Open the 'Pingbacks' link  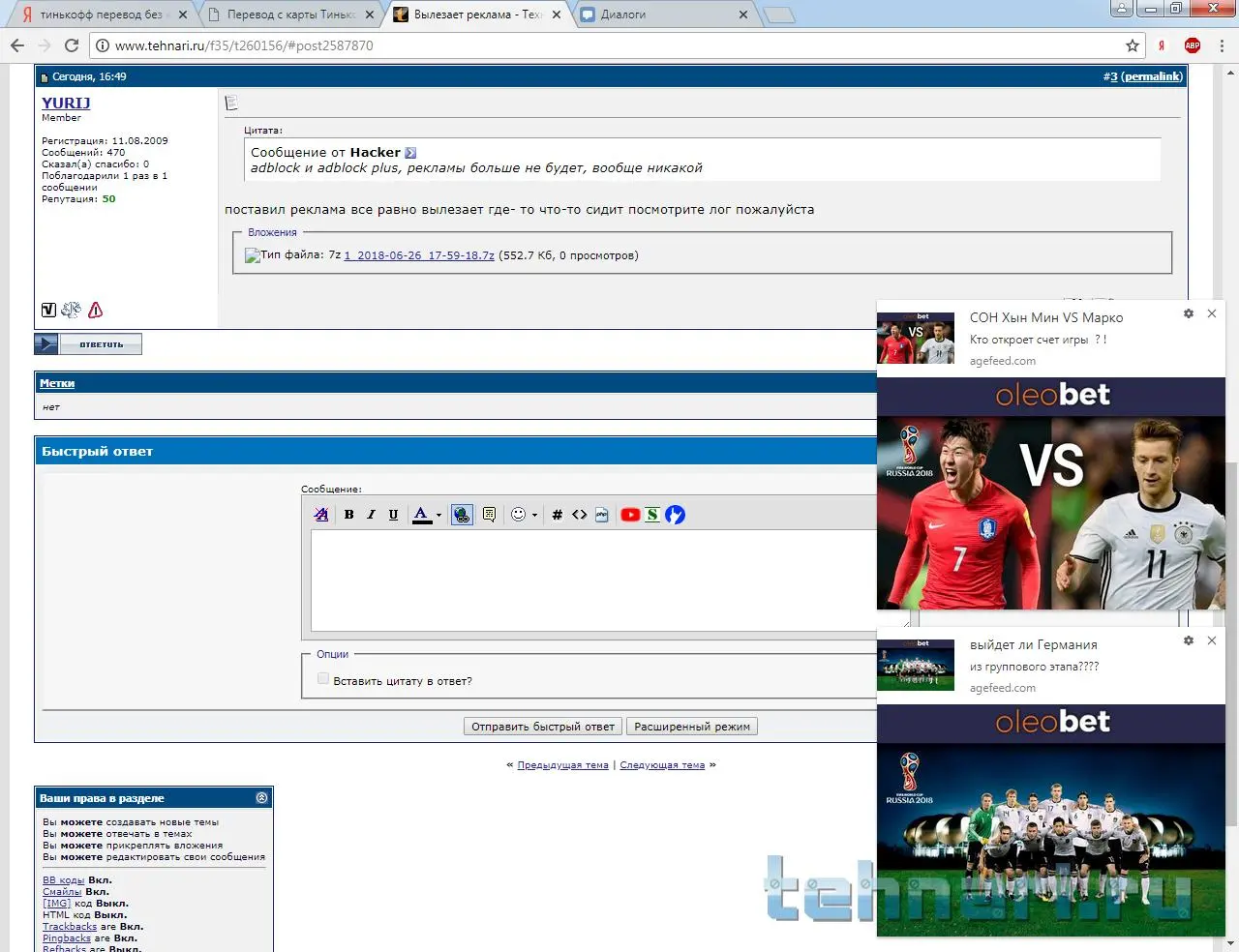(x=67, y=938)
